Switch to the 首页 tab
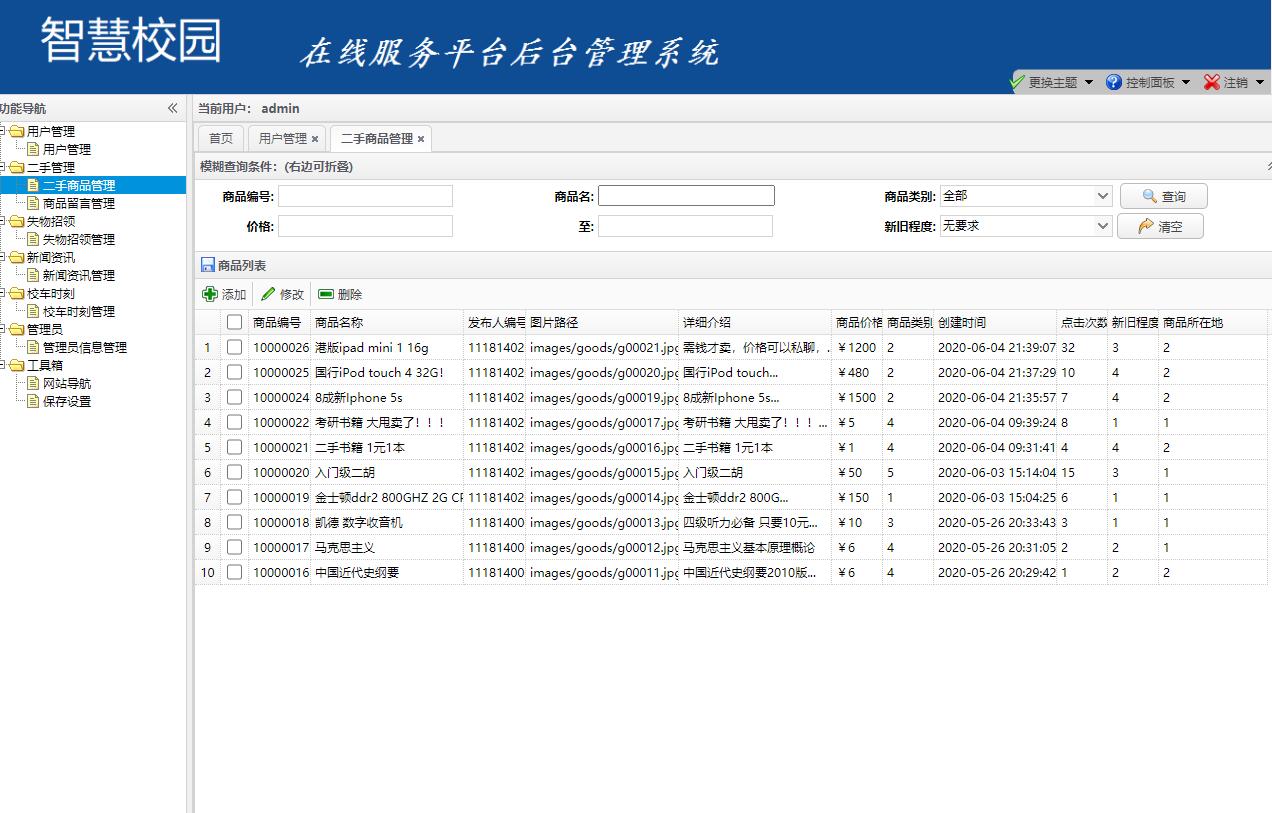The height and width of the screenshot is (813, 1272). [x=220, y=138]
